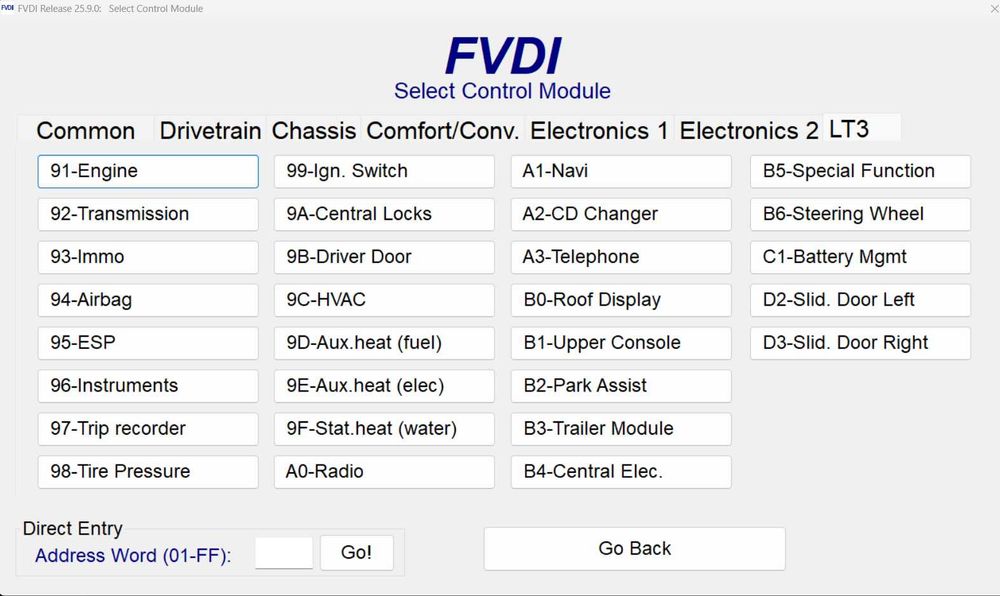Open the Electronics 1 tab
Image resolution: width=1000 pixels, height=596 pixels.
[x=599, y=130]
